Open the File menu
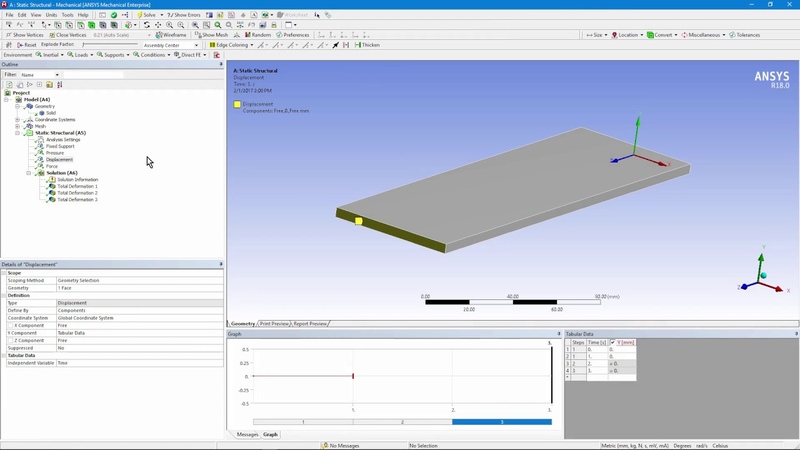The width and height of the screenshot is (800, 450). click(9, 15)
